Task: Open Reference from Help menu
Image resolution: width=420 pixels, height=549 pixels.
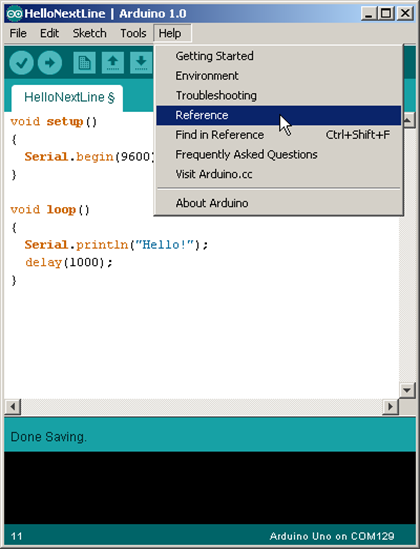Action: [x=279, y=115]
